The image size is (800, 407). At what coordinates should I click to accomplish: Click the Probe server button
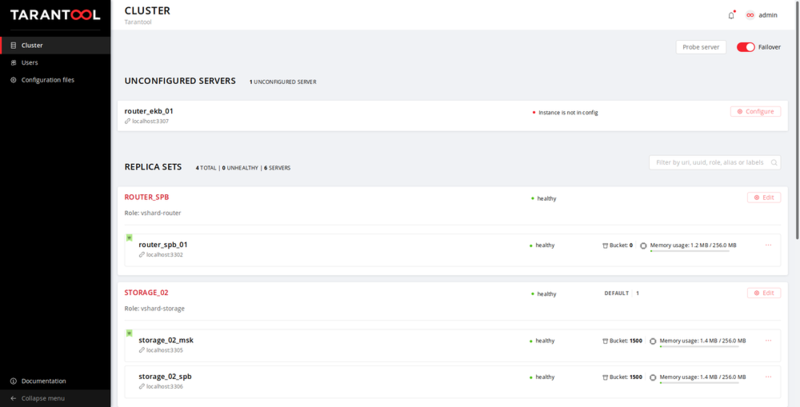(x=701, y=47)
